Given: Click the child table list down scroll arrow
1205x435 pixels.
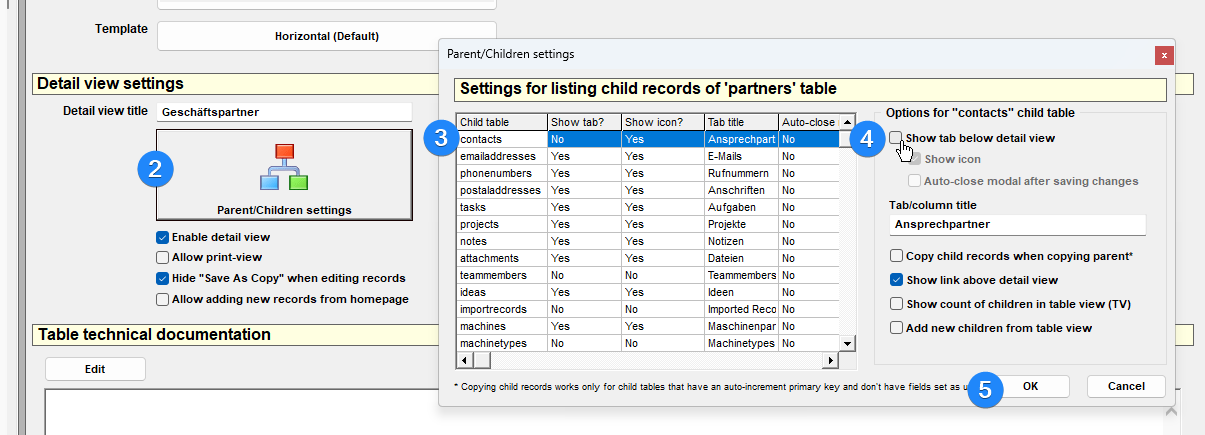Looking at the screenshot, I should 848,343.
